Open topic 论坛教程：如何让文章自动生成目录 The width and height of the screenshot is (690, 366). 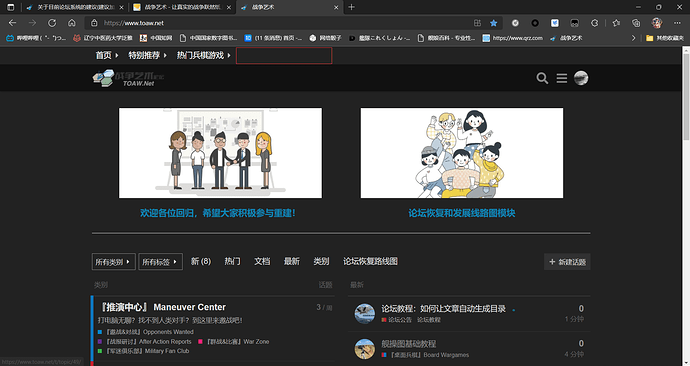click(x=443, y=309)
